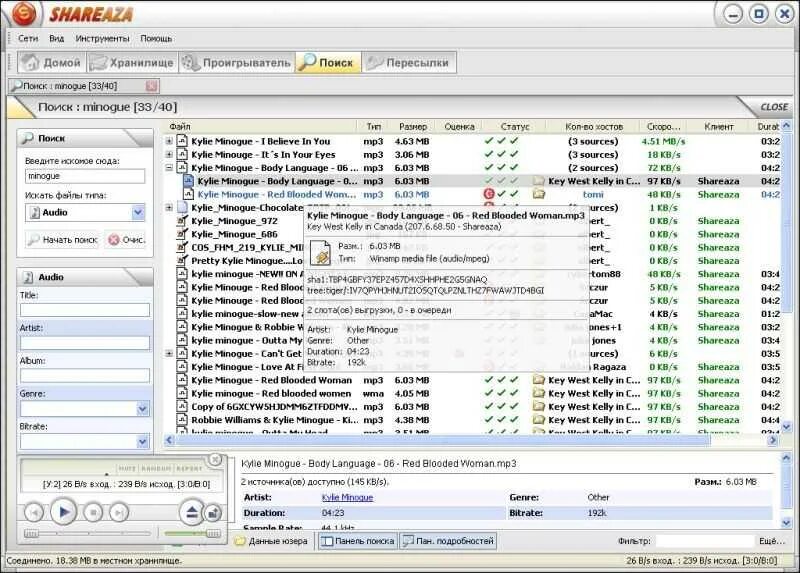This screenshot has width=800, height=573.
Task: Switch to the Хранилище tab
Action: coord(132,63)
